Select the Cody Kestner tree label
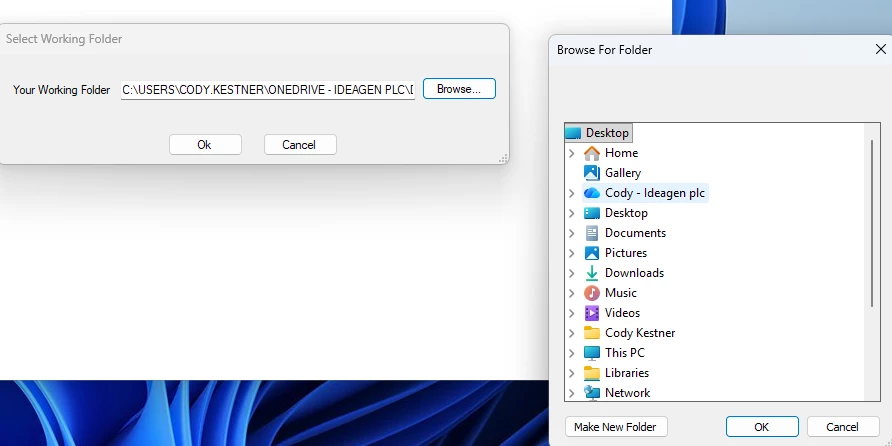The height and width of the screenshot is (446, 892). (640, 333)
